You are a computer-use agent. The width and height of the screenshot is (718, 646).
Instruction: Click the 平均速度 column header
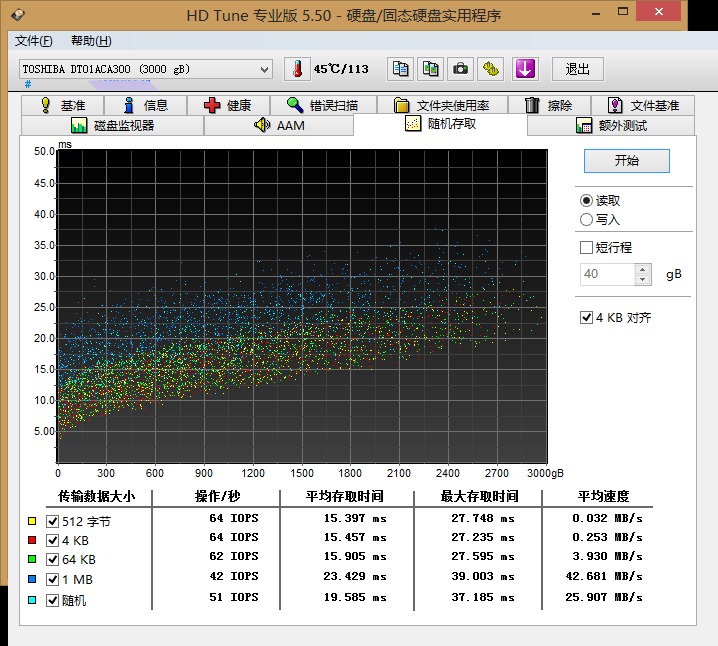tap(603, 496)
